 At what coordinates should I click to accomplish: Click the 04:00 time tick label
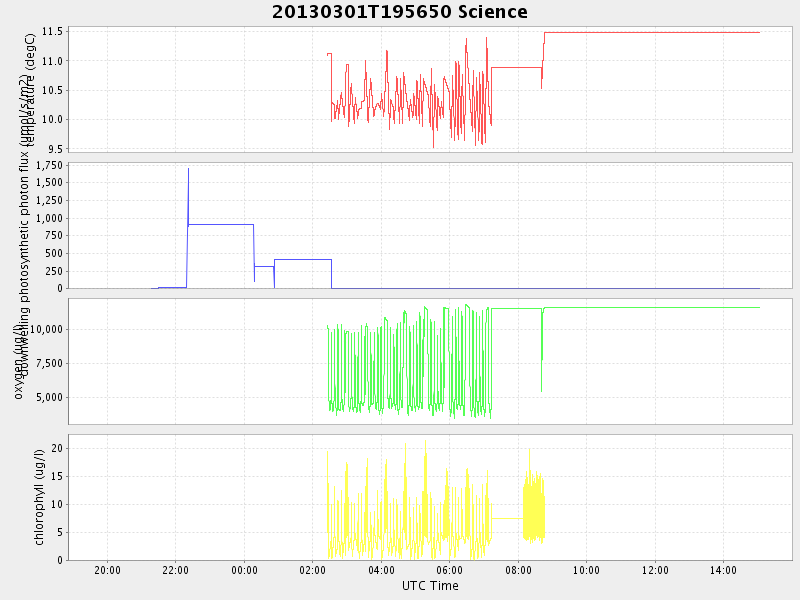coord(381,570)
